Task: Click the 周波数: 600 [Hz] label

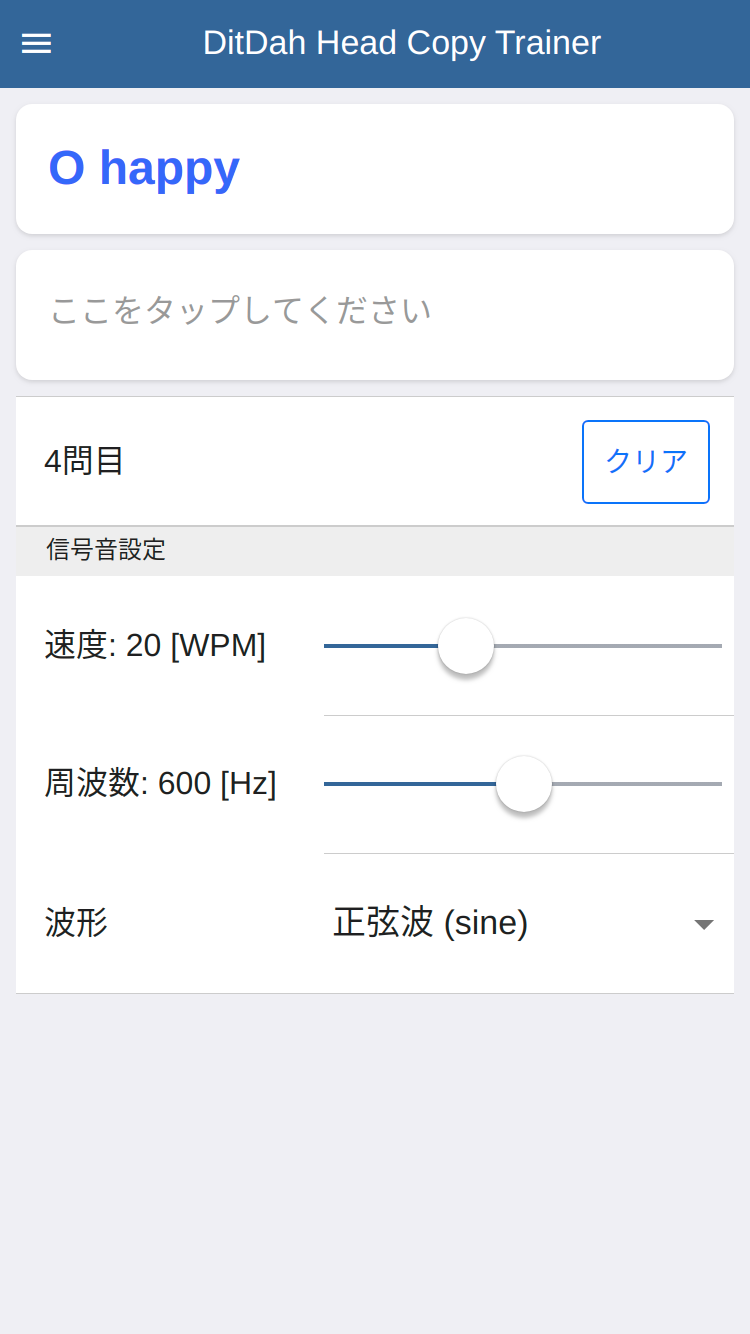Action: pos(160,784)
